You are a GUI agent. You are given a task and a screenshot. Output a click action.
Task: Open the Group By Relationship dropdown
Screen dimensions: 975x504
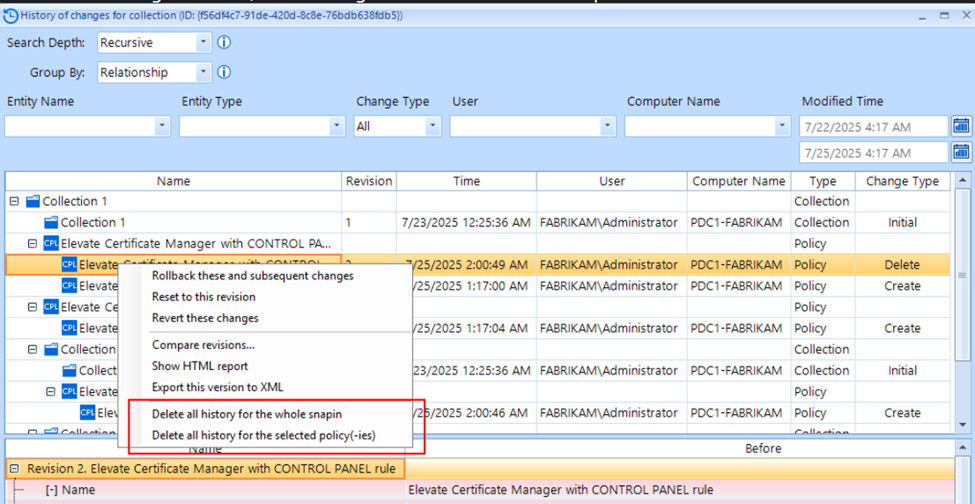click(203, 72)
